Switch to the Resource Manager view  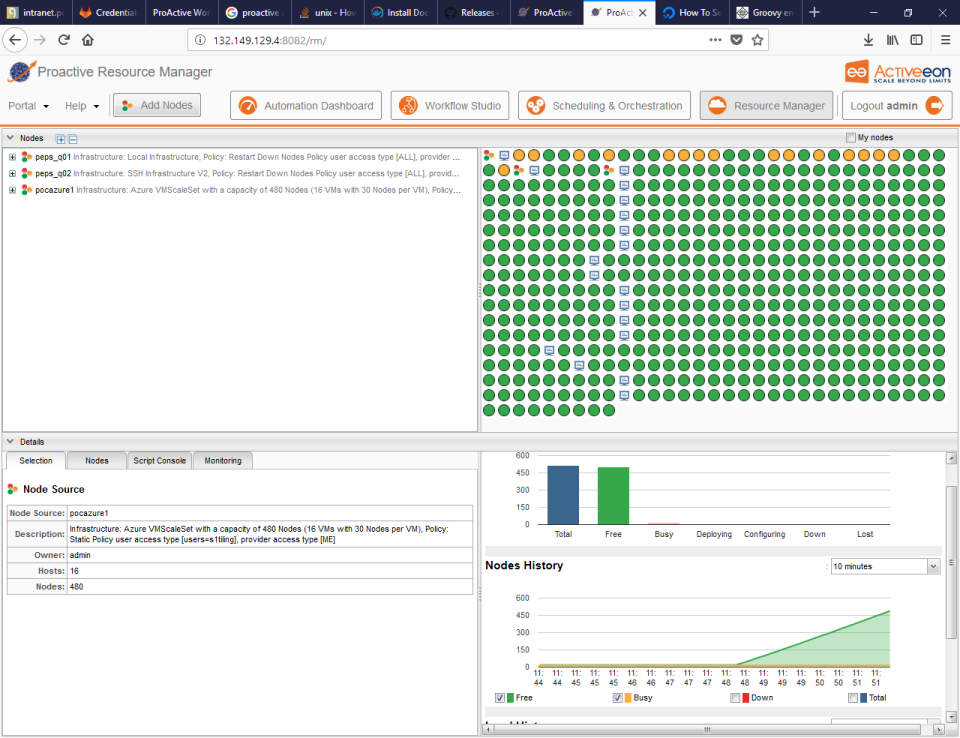(x=766, y=104)
